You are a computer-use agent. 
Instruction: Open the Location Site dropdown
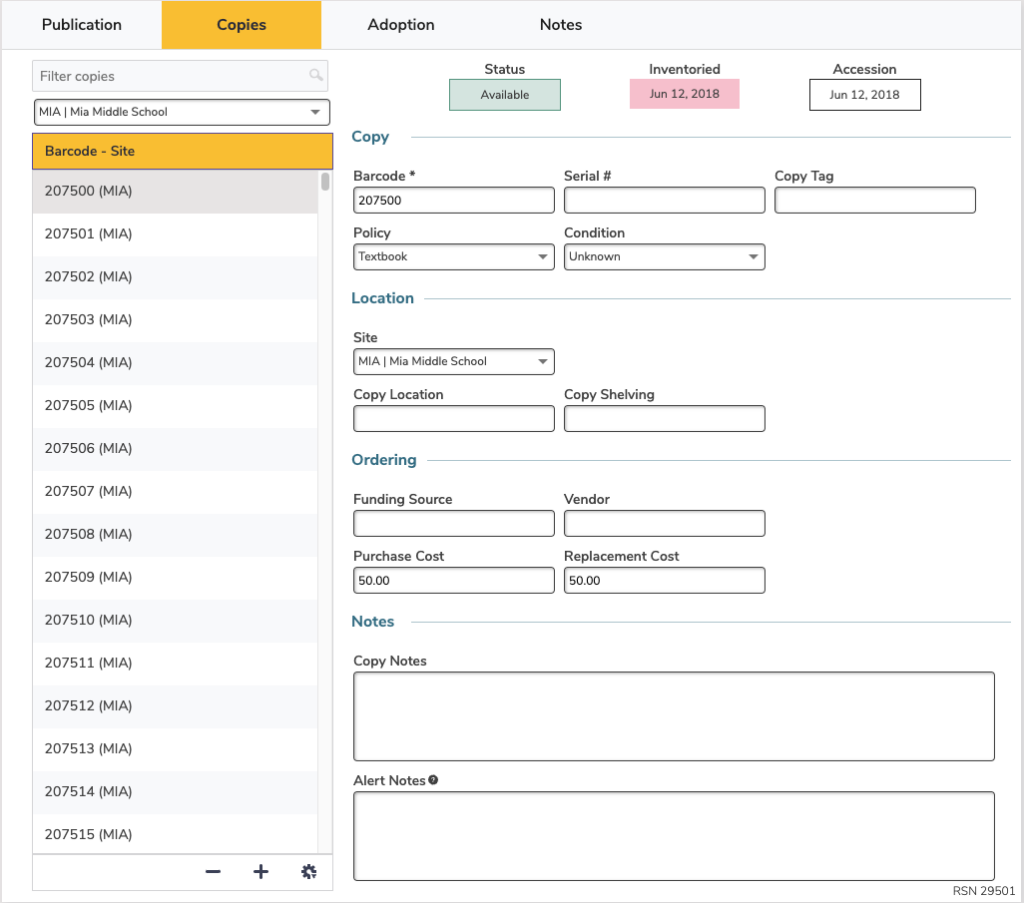coord(453,362)
